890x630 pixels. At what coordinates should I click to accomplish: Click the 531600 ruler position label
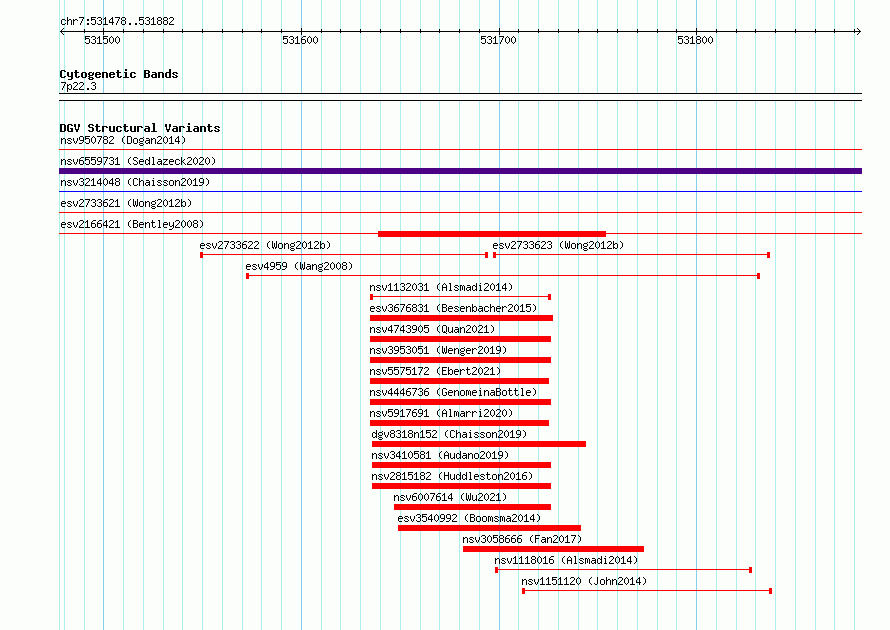click(x=300, y=40)
